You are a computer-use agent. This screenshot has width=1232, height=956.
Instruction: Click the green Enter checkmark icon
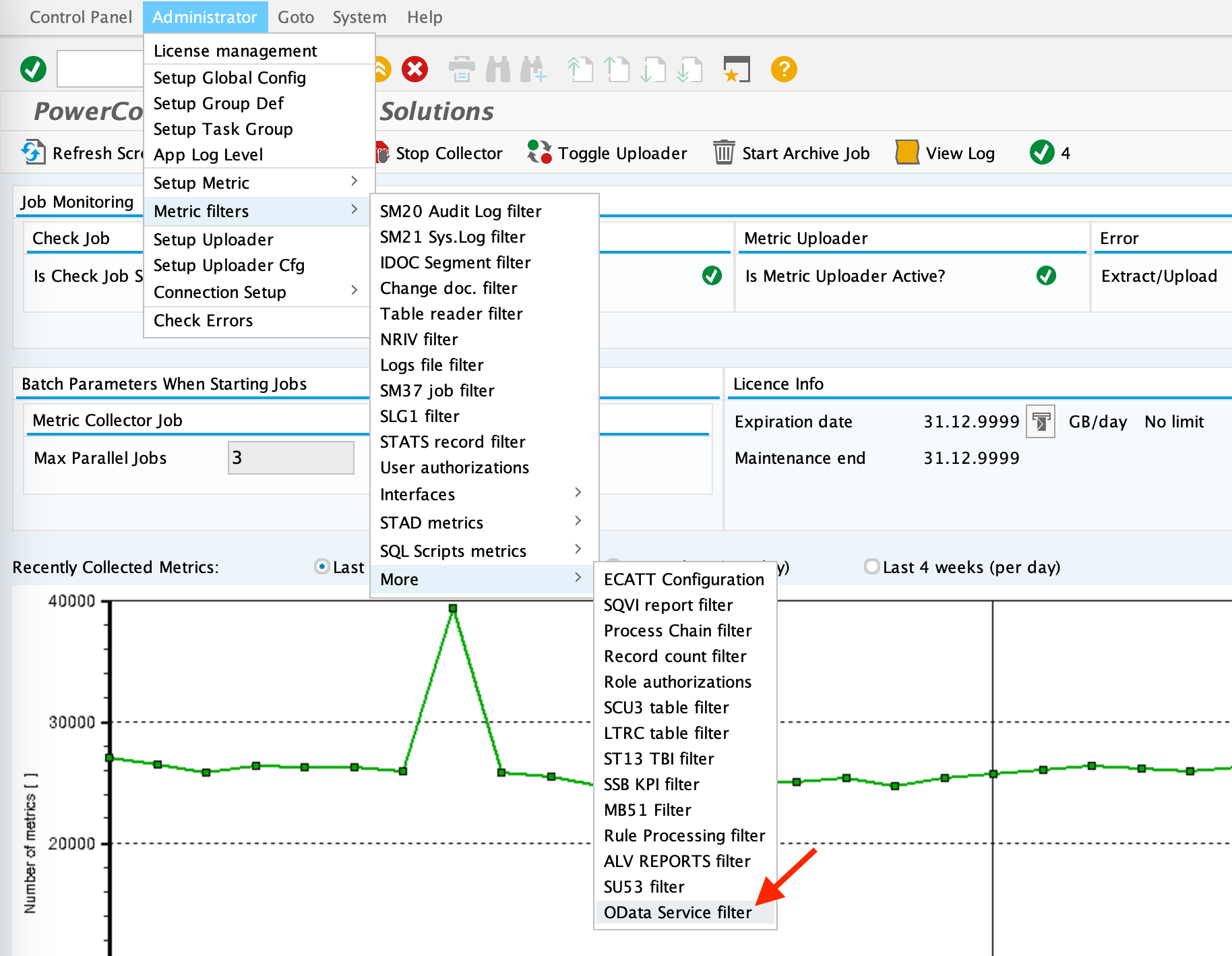[x=33, y=69]
